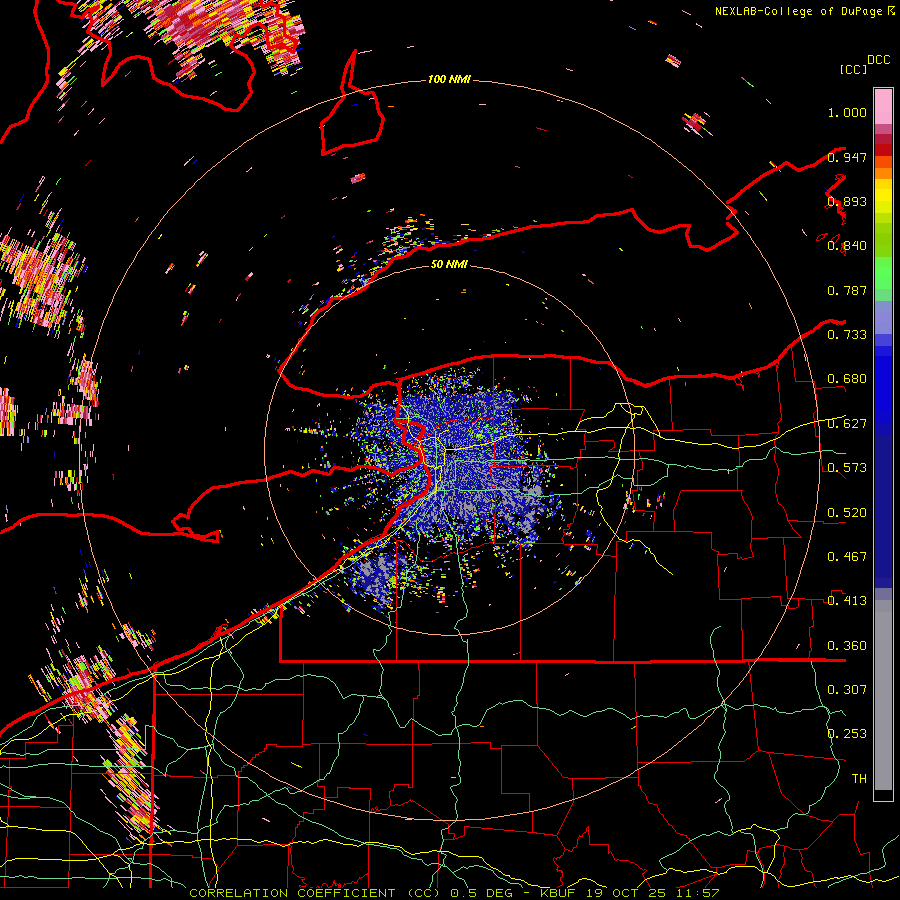Select the 50 NMI range ring label

pyautogui.click(x=449, y=264)
